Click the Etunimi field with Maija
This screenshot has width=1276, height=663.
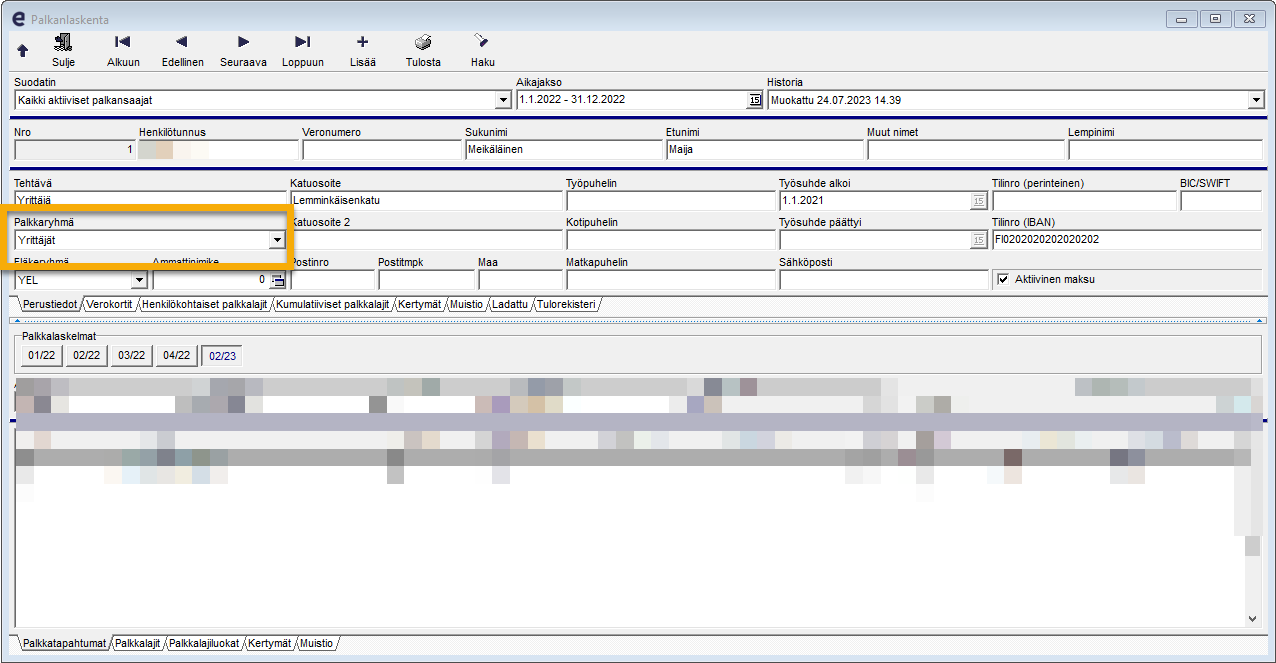tap(764, 150)
